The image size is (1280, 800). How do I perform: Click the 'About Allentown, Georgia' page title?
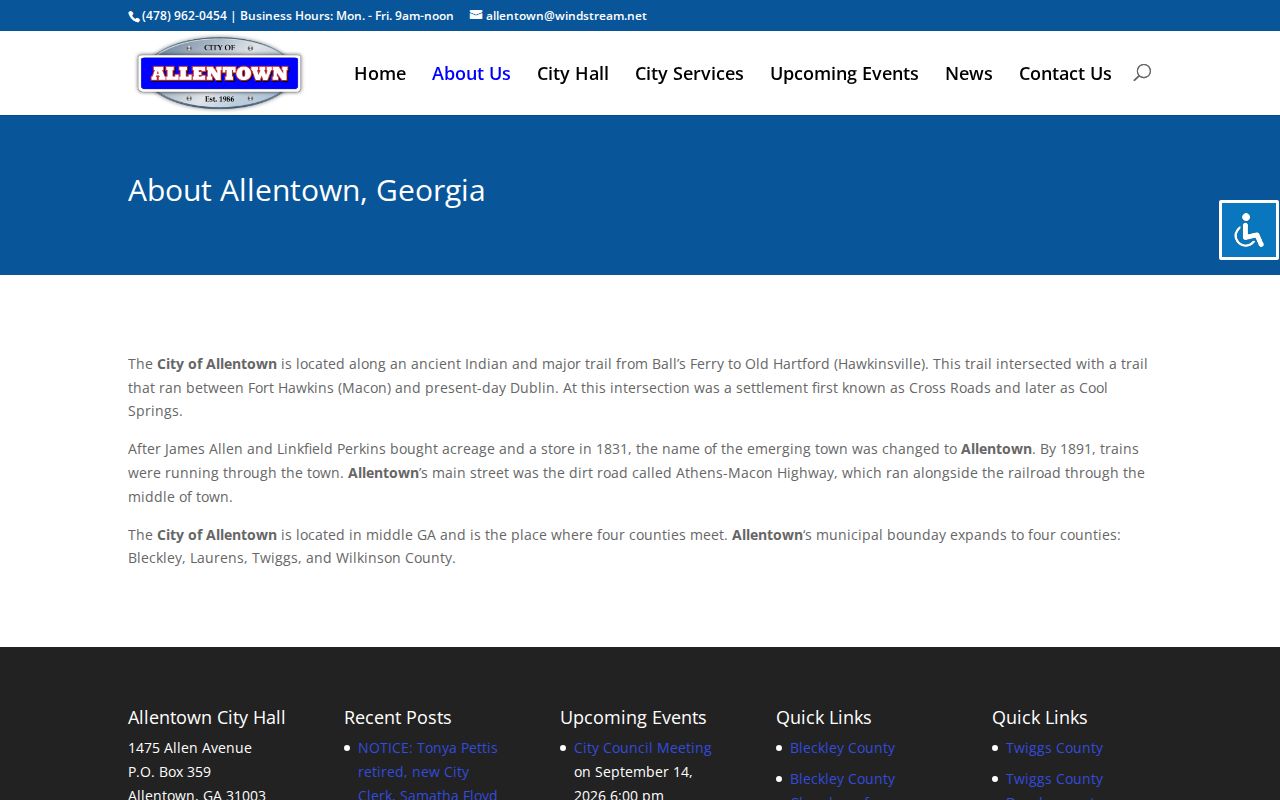click(306, 190)
